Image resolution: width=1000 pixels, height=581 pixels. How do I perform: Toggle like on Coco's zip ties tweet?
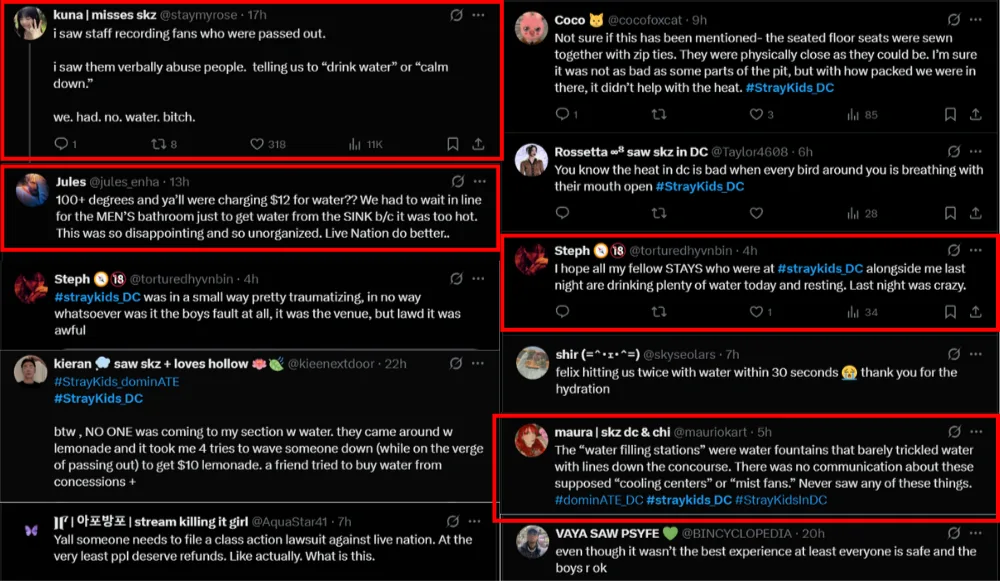756,115
